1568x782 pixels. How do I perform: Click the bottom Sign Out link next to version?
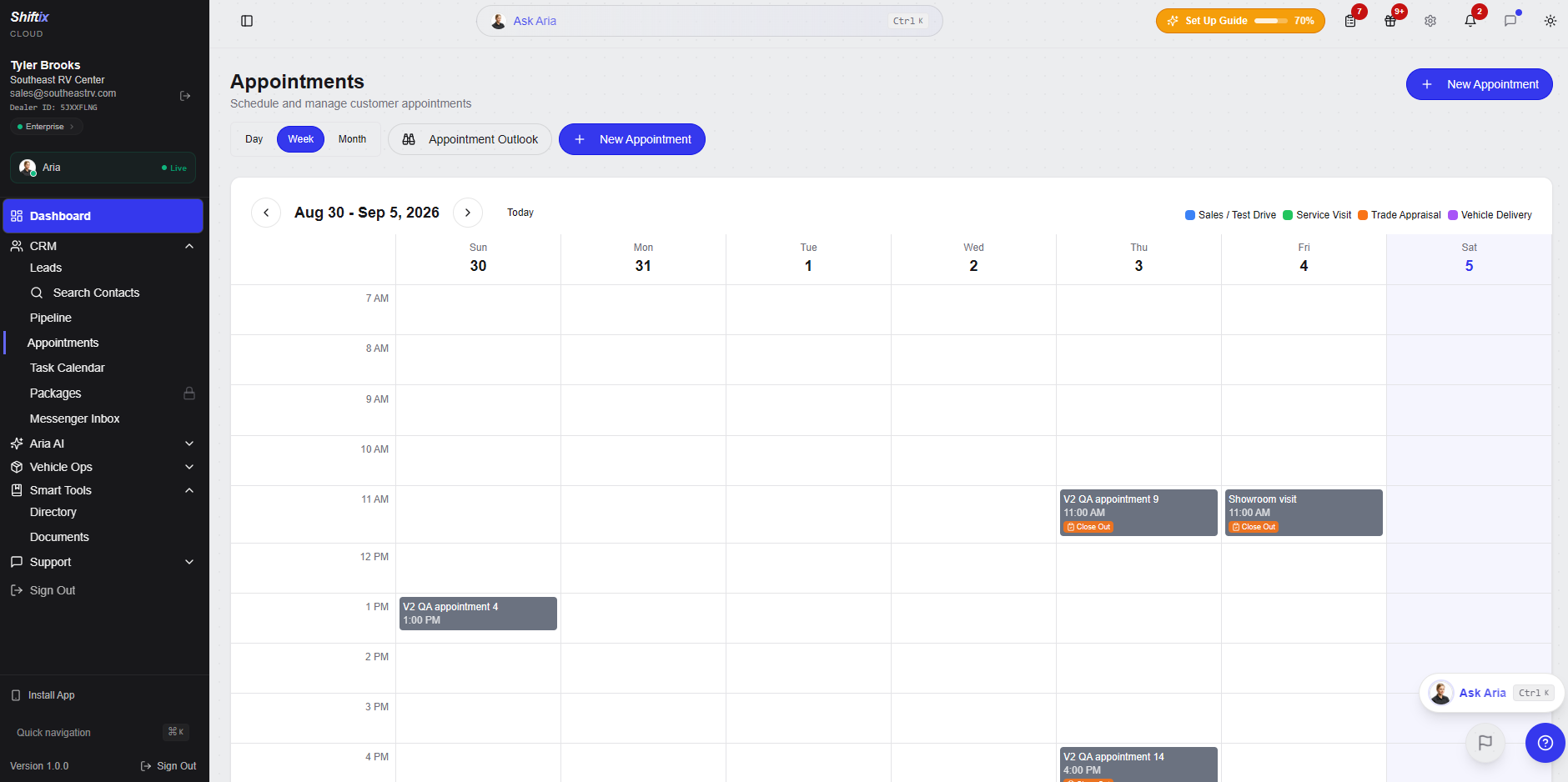pos(168,766)
